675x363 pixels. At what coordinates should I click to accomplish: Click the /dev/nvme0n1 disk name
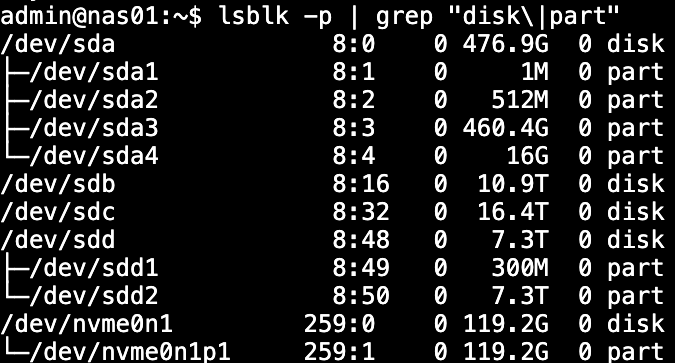point(87,324)
